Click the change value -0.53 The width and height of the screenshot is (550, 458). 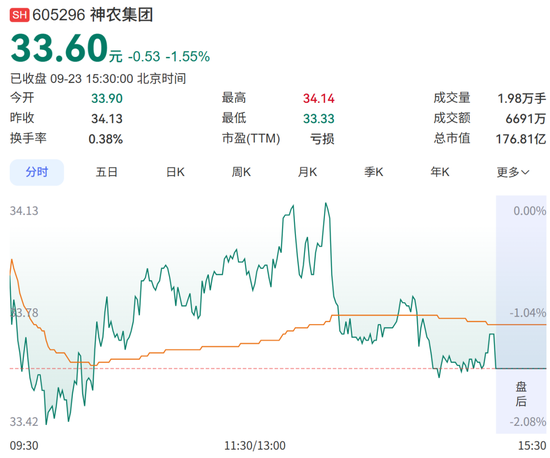point(144,56)
